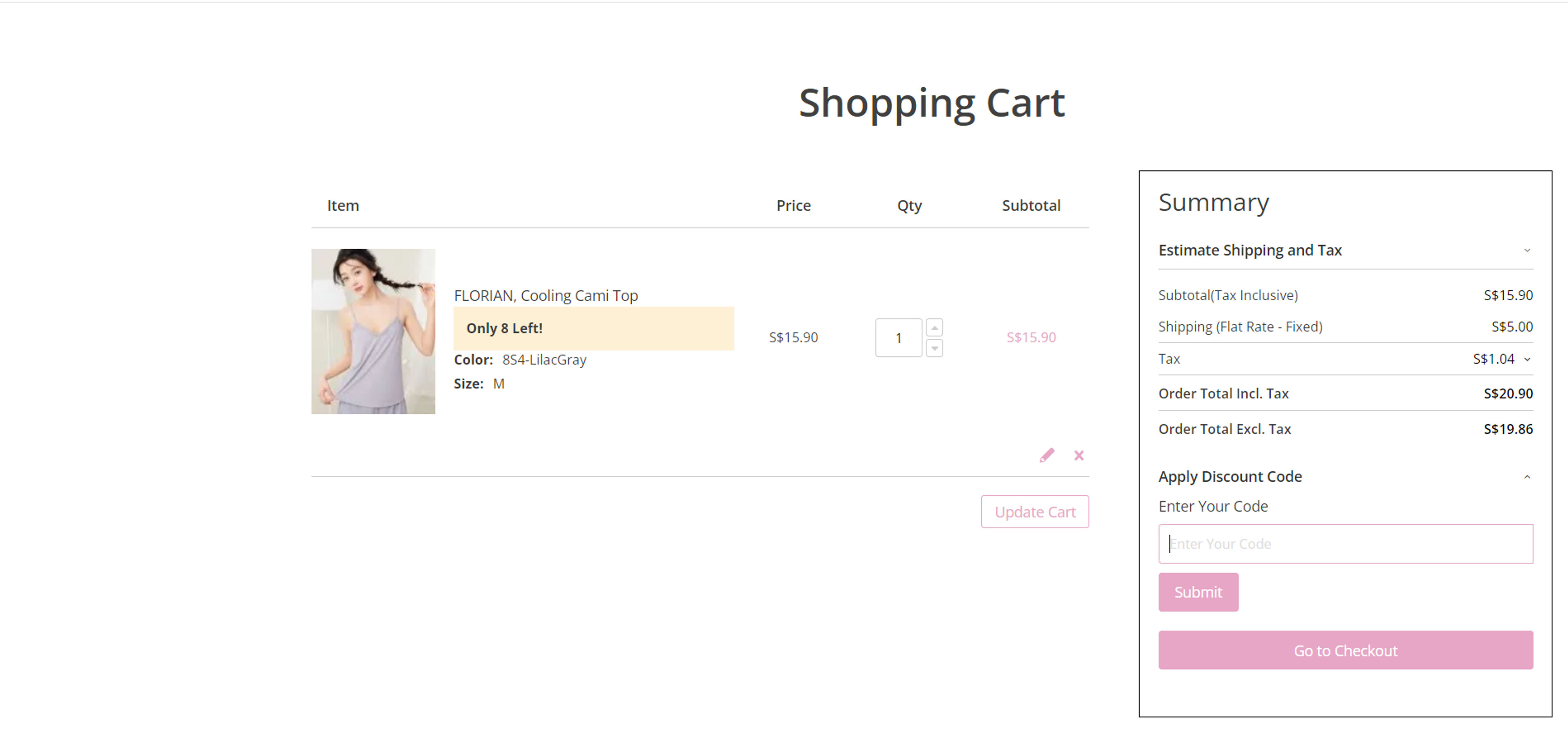This screenshot has height=751, width=1568.
Task: Click the pink subtotal price S$15.90
Action: click(1031, 337)
